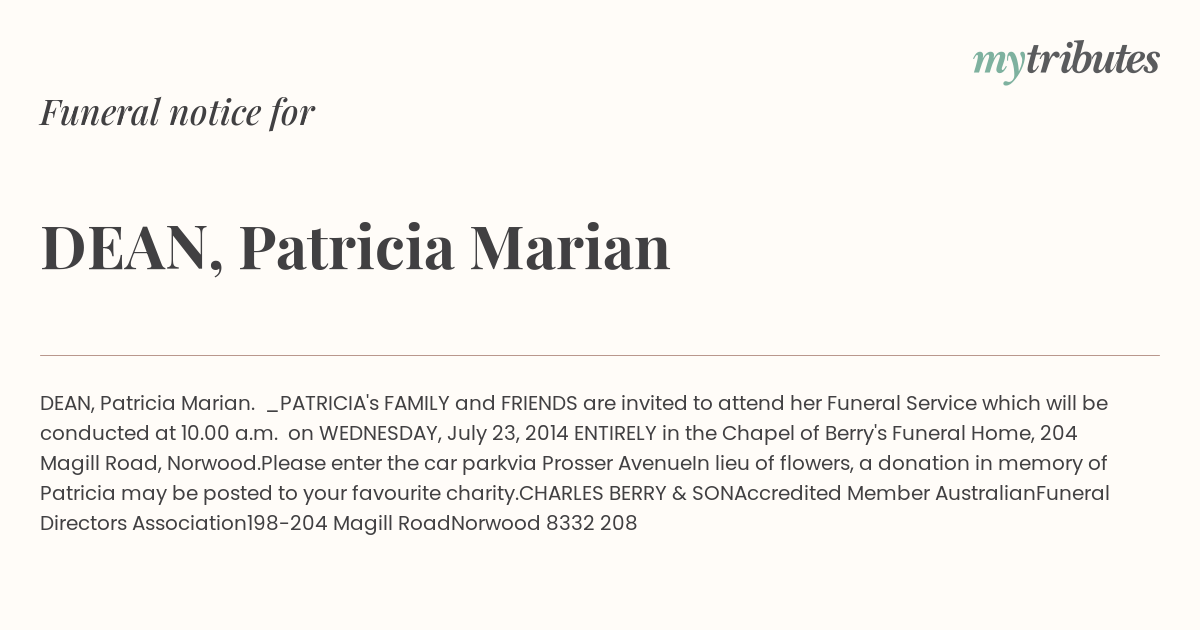Viewport: 1200px width, 630px height.
Task: Click 'Funeral Service' words in paragraph
Action: click(x=902, y=403)
